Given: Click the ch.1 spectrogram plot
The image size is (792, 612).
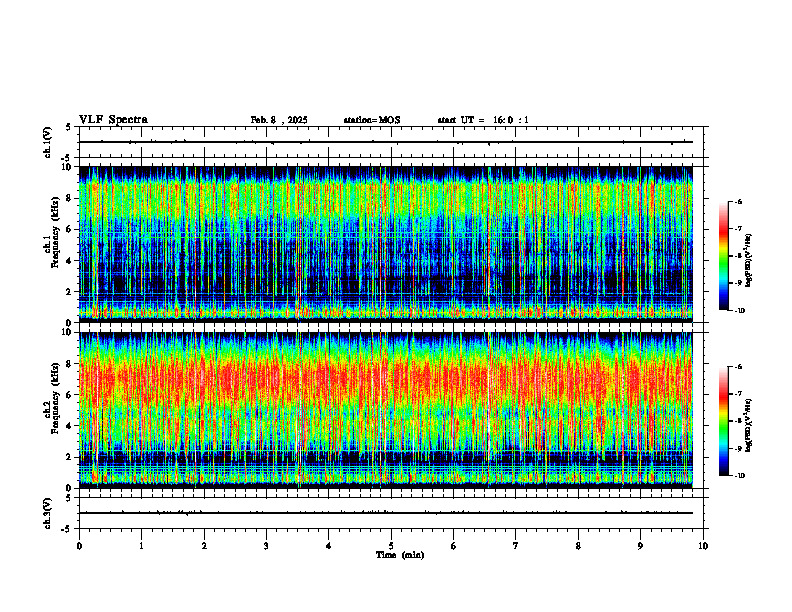Looking at the screenshot, I should pos(385,244).
